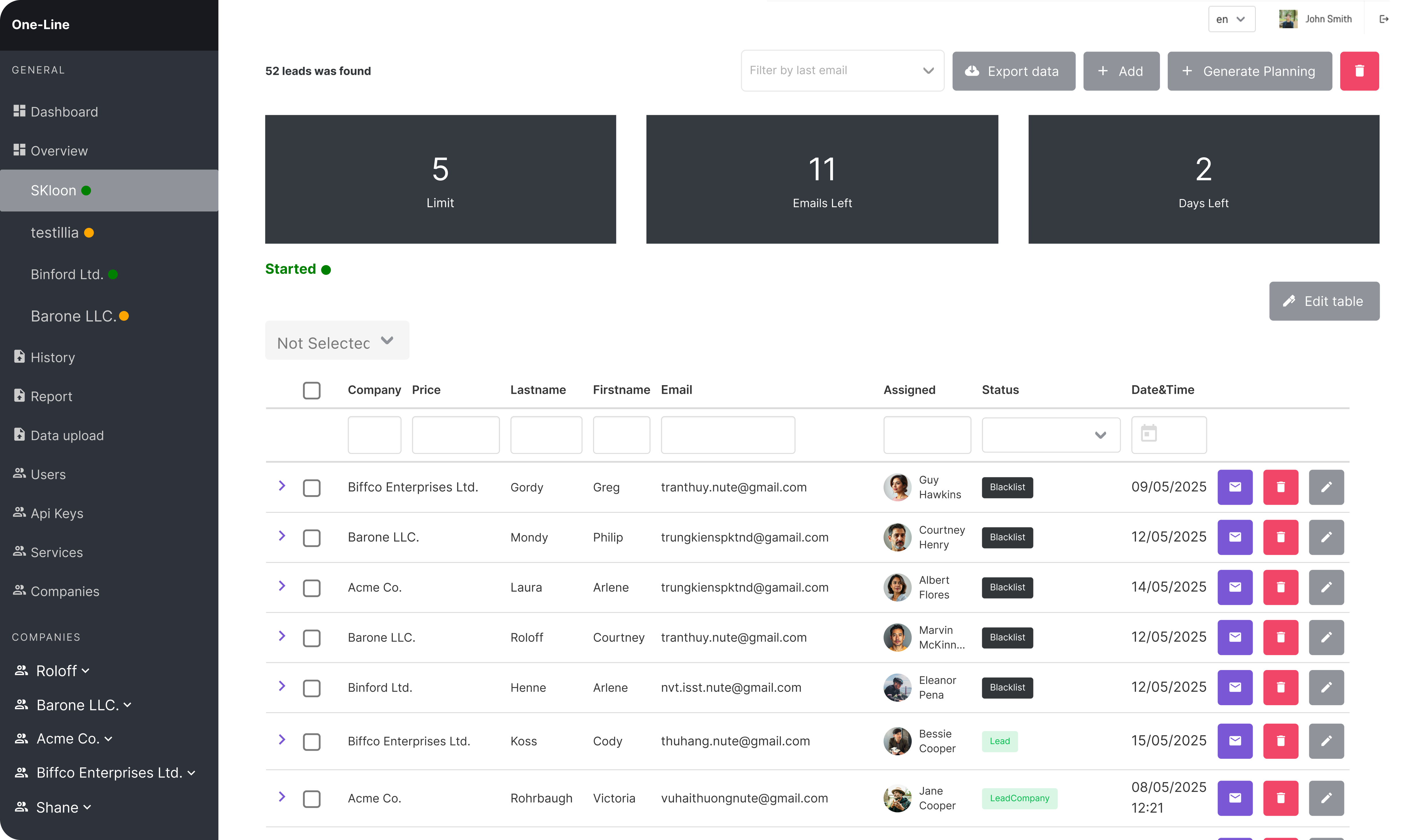The height and width of the screenshot is (840, 1404).
Task: Click the red trash button in top toolbar
Action: click(x=1359, y=71)
